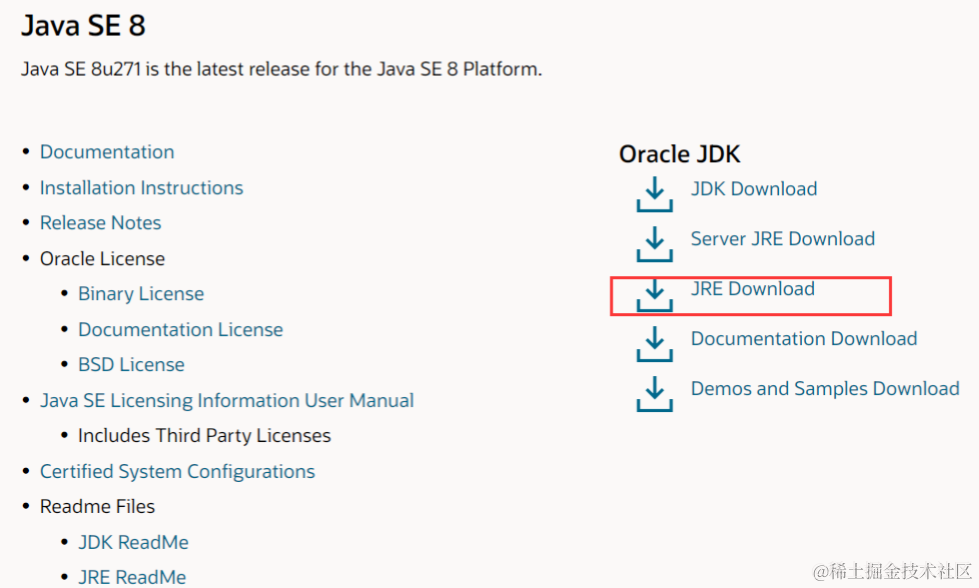Open the JRE Download link

click(x=752, y=288)
